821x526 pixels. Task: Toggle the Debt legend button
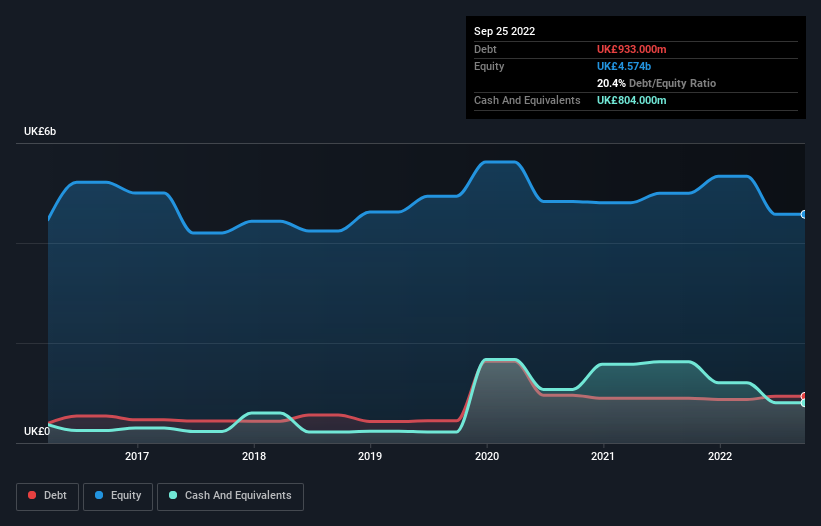48,496
